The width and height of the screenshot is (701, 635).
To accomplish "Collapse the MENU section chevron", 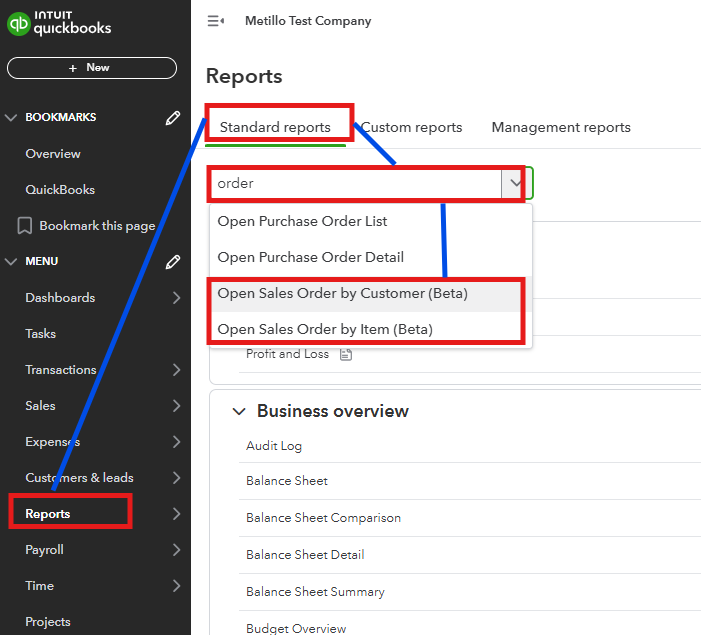I will pos(12,262).
